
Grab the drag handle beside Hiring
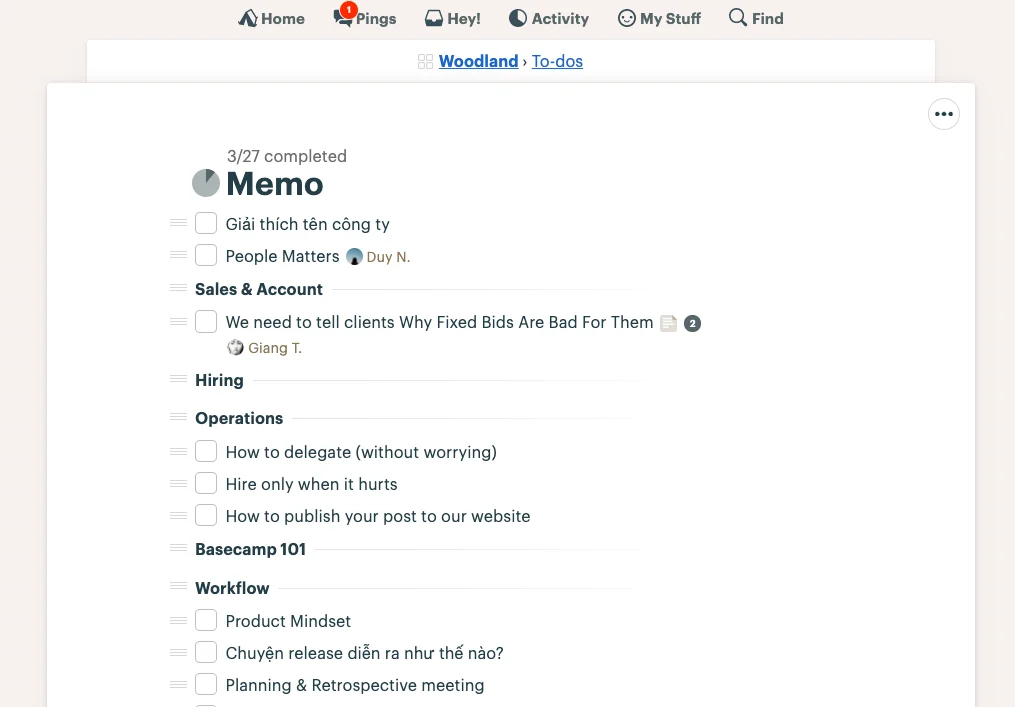click(x=178, y=379)
